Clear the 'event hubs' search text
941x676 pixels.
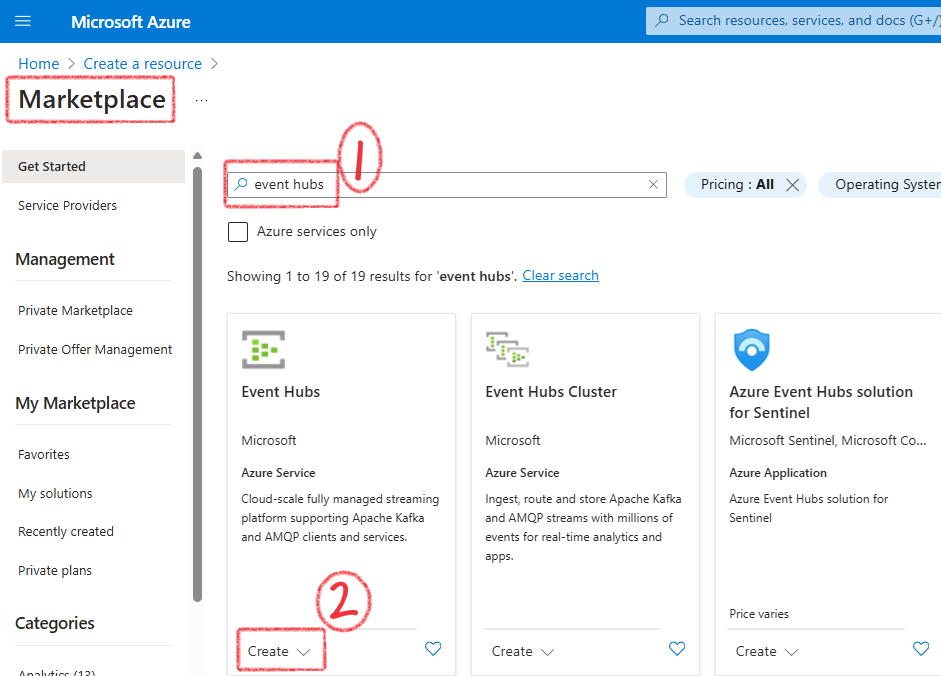(654, 184)
